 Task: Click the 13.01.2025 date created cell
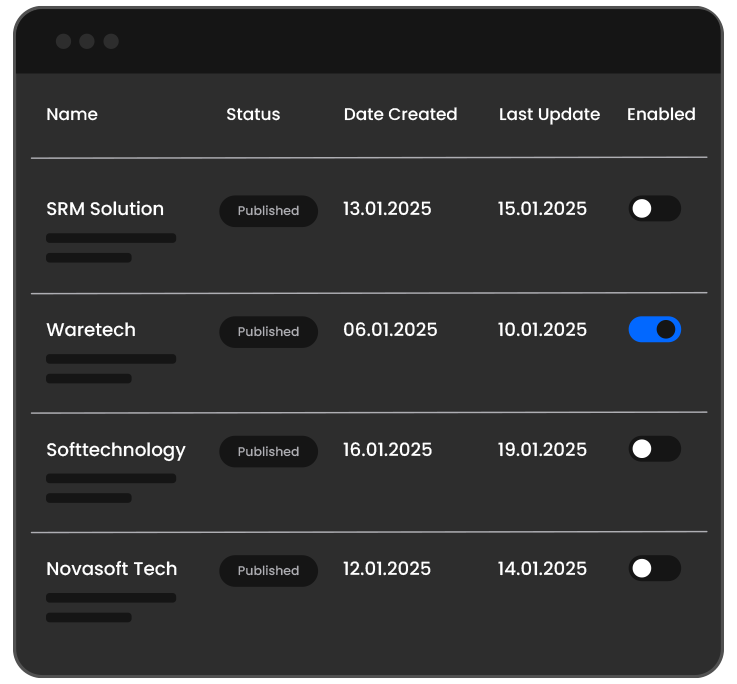(x=387, y=209)
